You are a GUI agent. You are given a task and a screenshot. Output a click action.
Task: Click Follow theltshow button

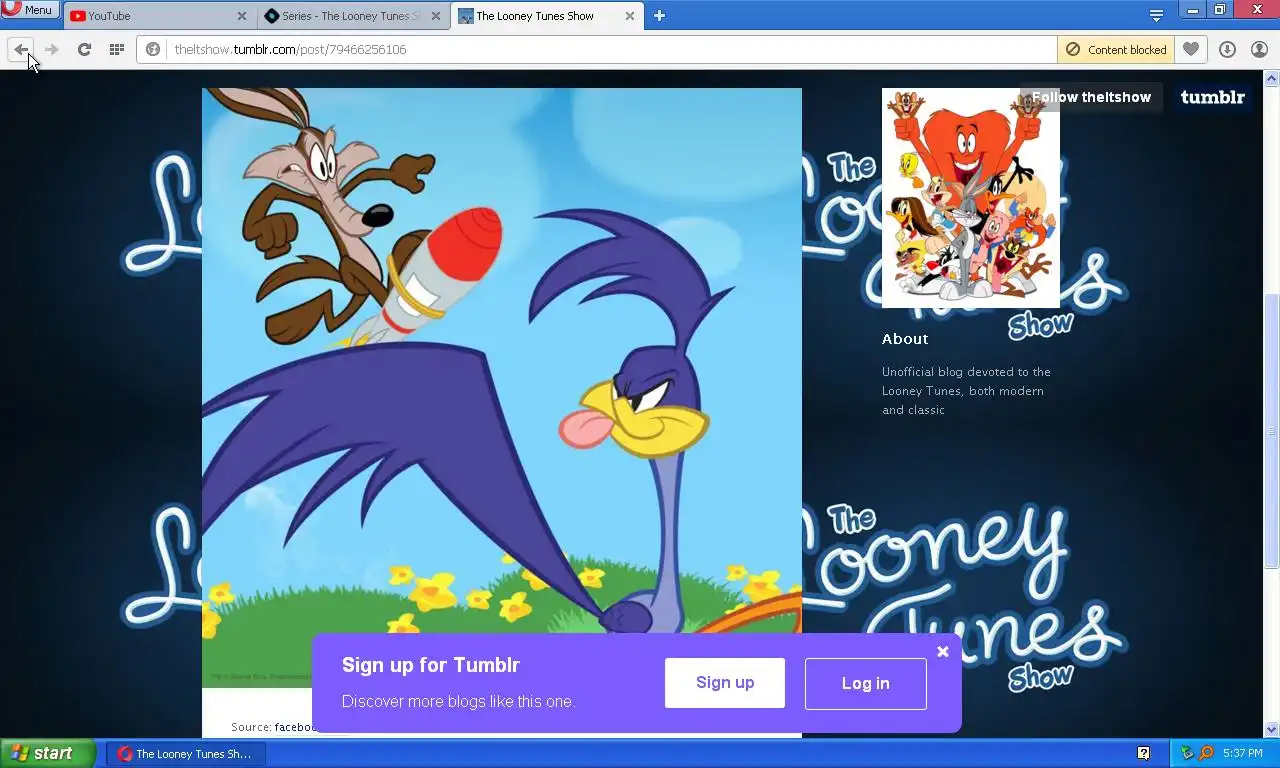pyautogui.click(x=1091, y=97)
